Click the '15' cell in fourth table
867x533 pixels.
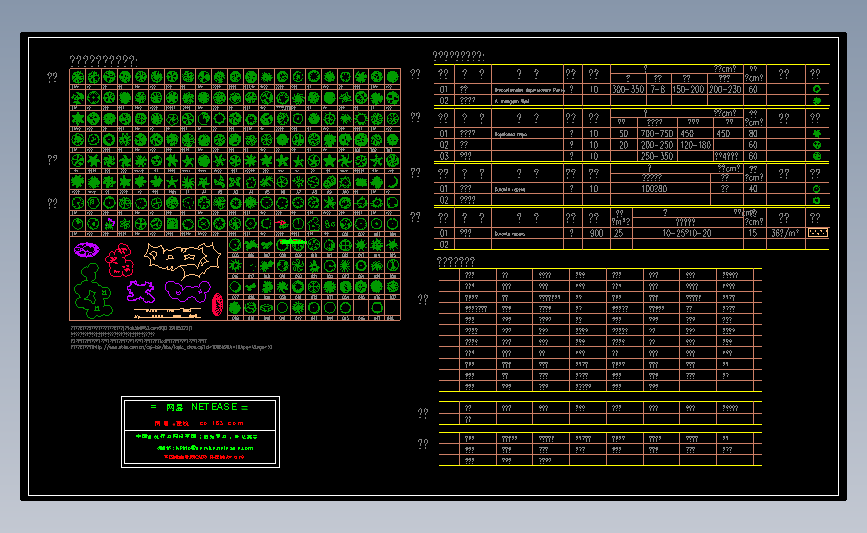pos(753,233)
